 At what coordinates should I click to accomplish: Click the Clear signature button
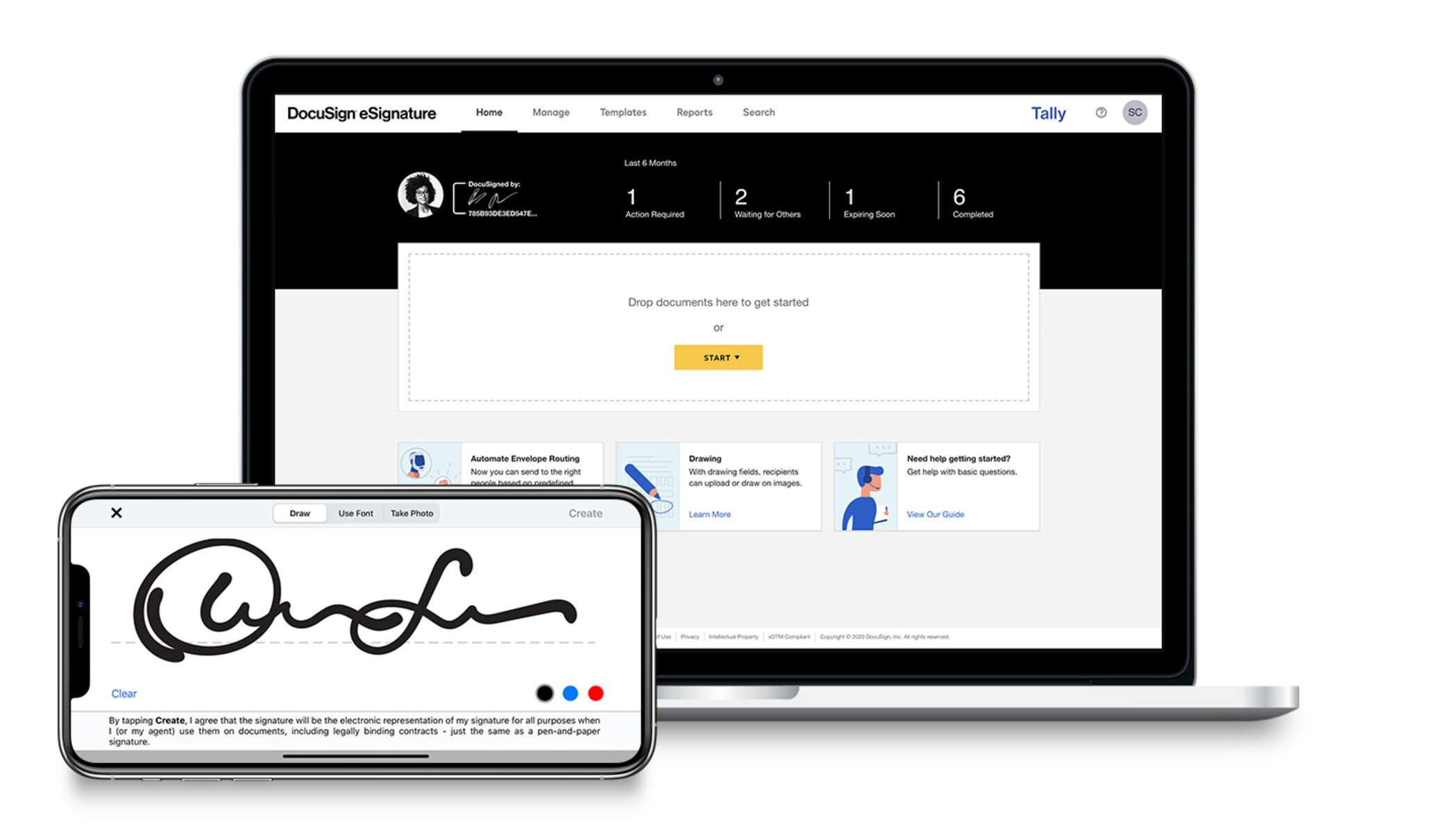pos(123,692)
